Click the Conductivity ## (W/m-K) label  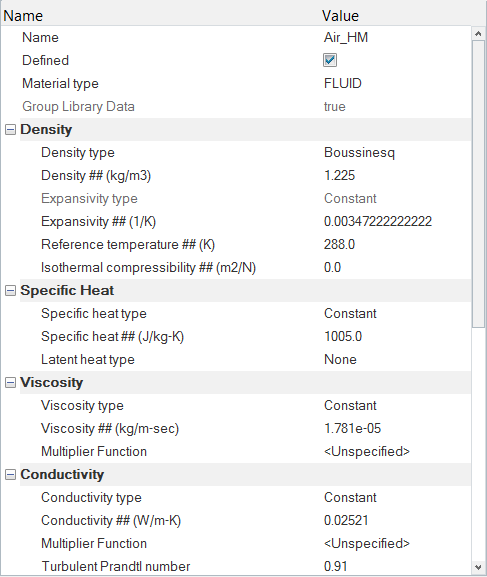pyautogui.click(x=111, y=521)
